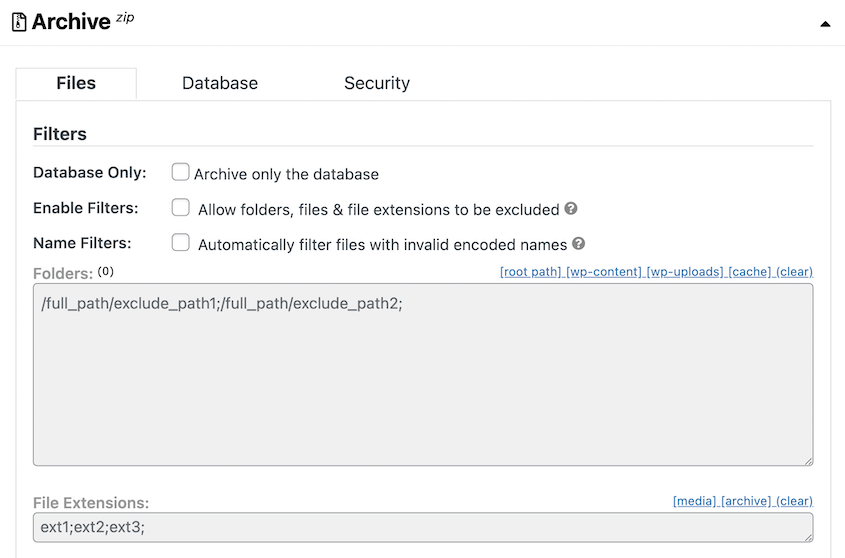
Task: Check Archive only the database
Action: coord(180,172)
